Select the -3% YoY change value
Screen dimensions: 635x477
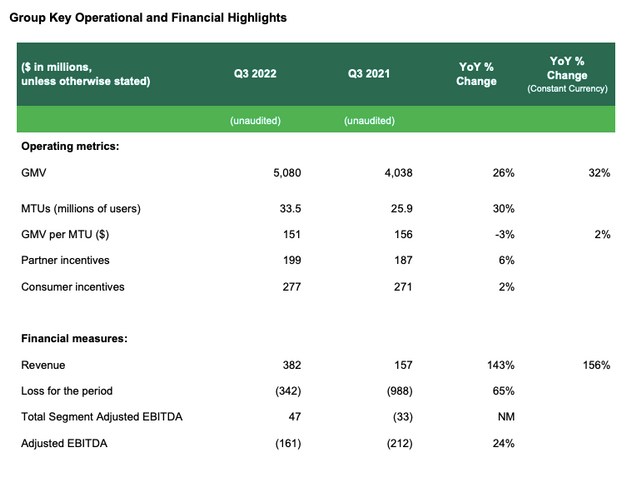point(501,234)
